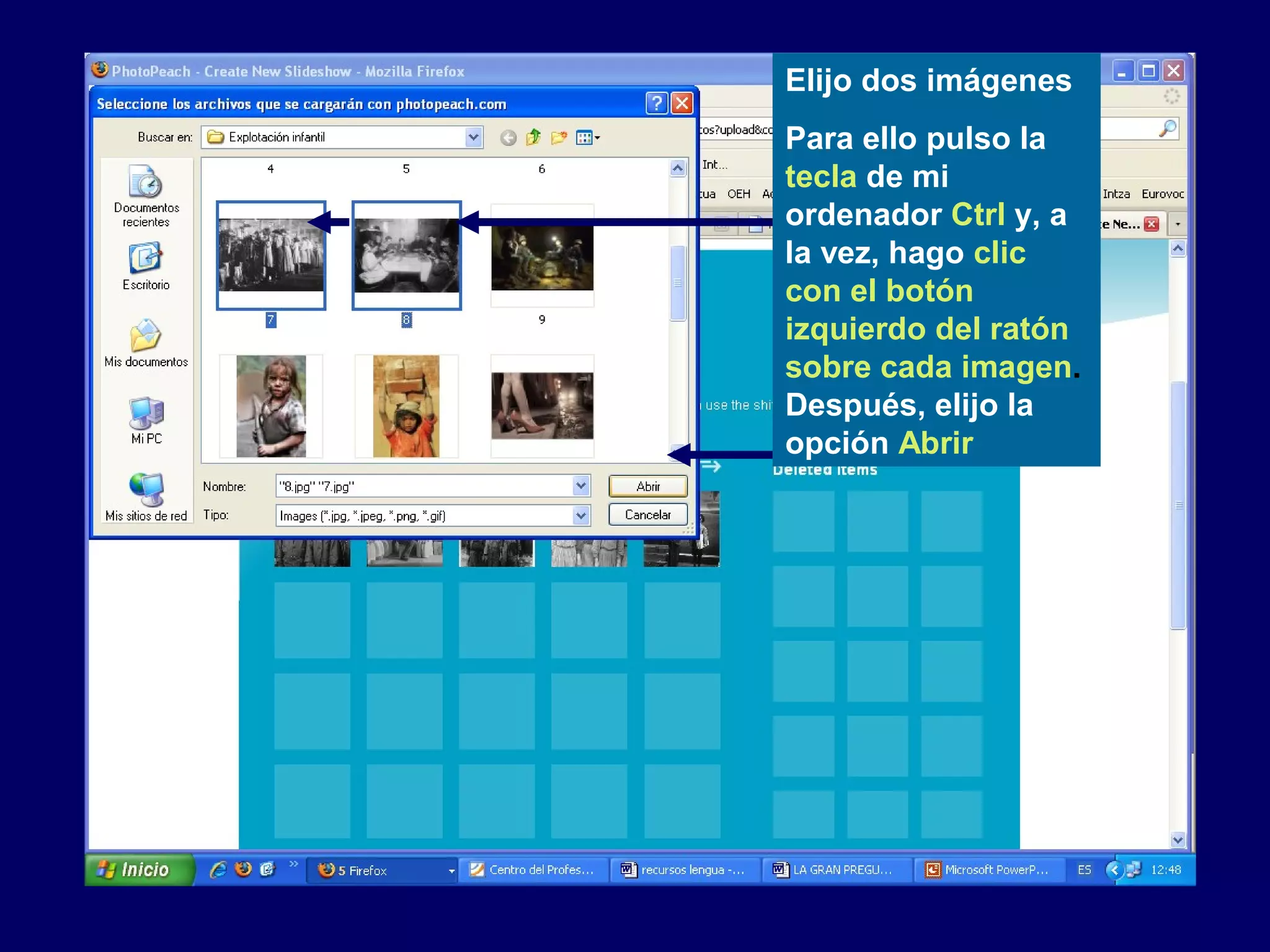Screen dimensions: 1270x952
Task: Expand the Tipo file type dropdown
Action: 580,515
